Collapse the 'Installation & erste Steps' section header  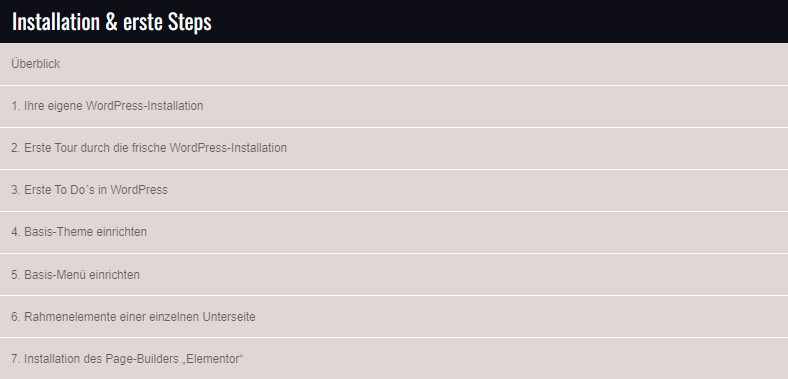point(394,21)
